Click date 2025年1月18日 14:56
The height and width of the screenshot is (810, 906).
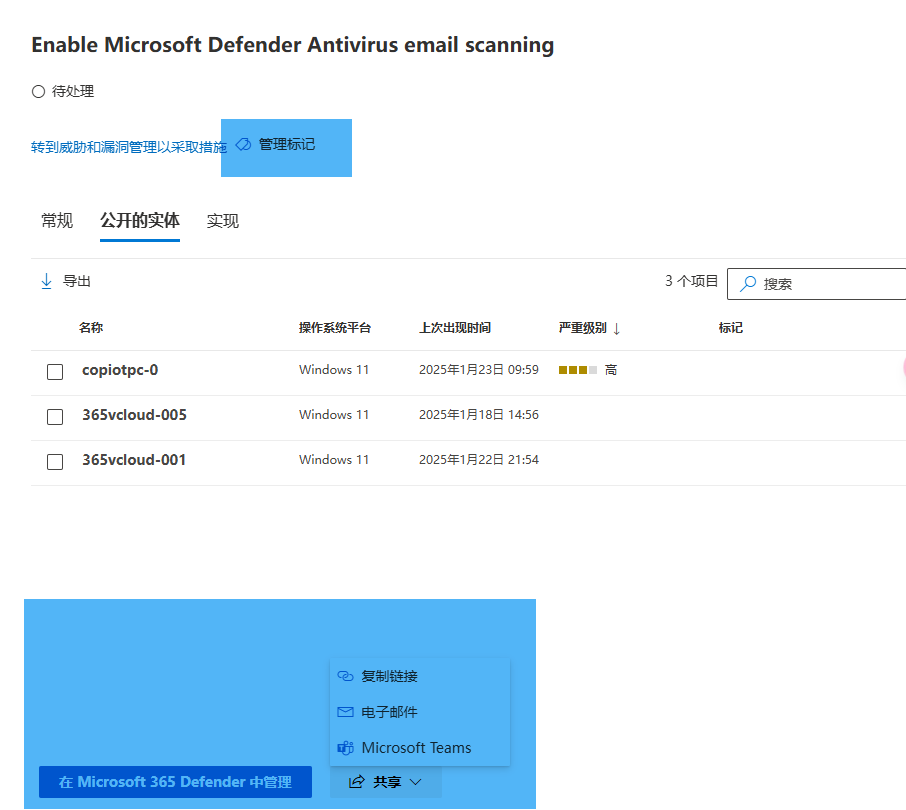click(x=479, y=415)
